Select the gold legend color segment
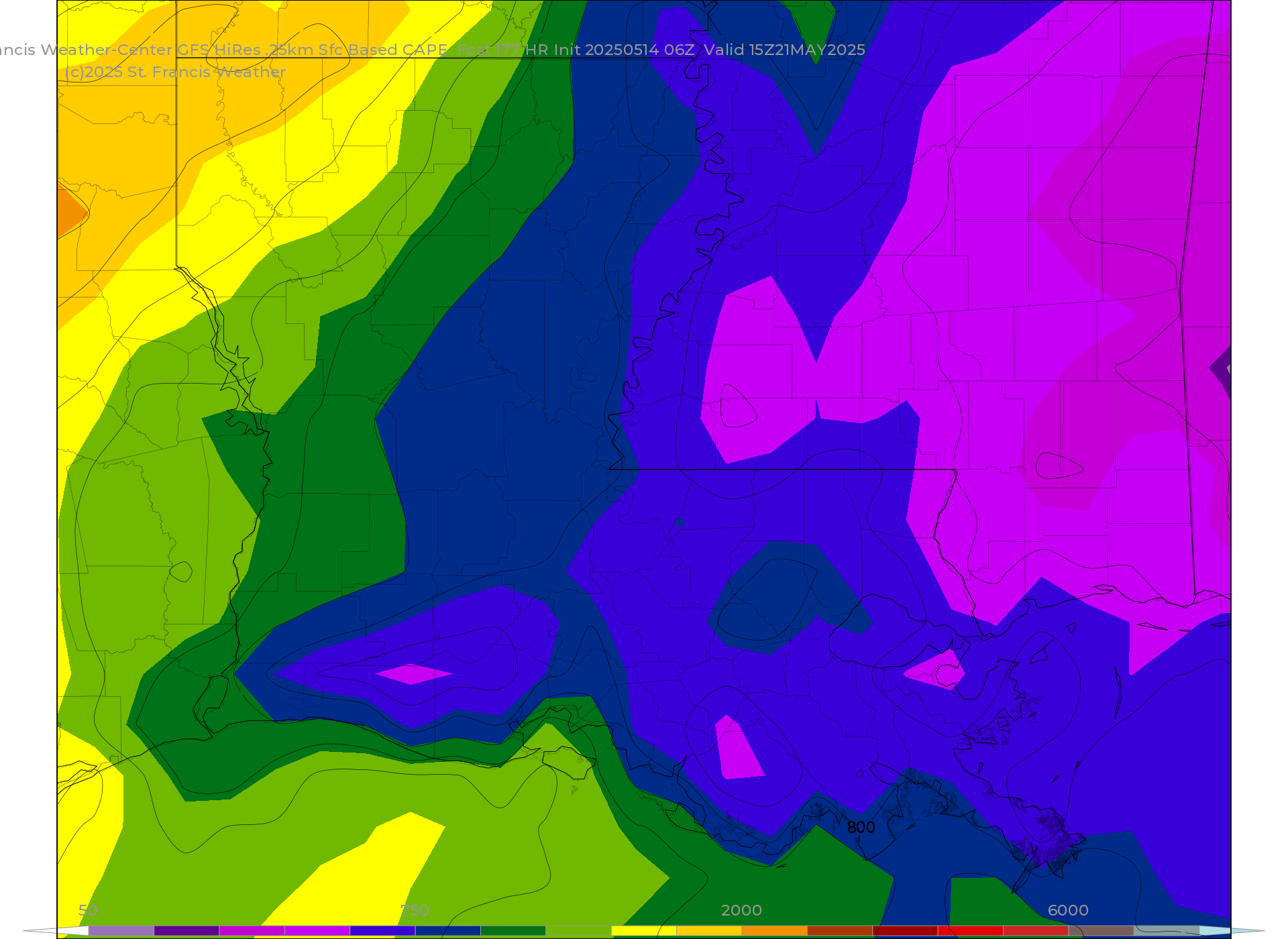 click(x=709, y=931)
